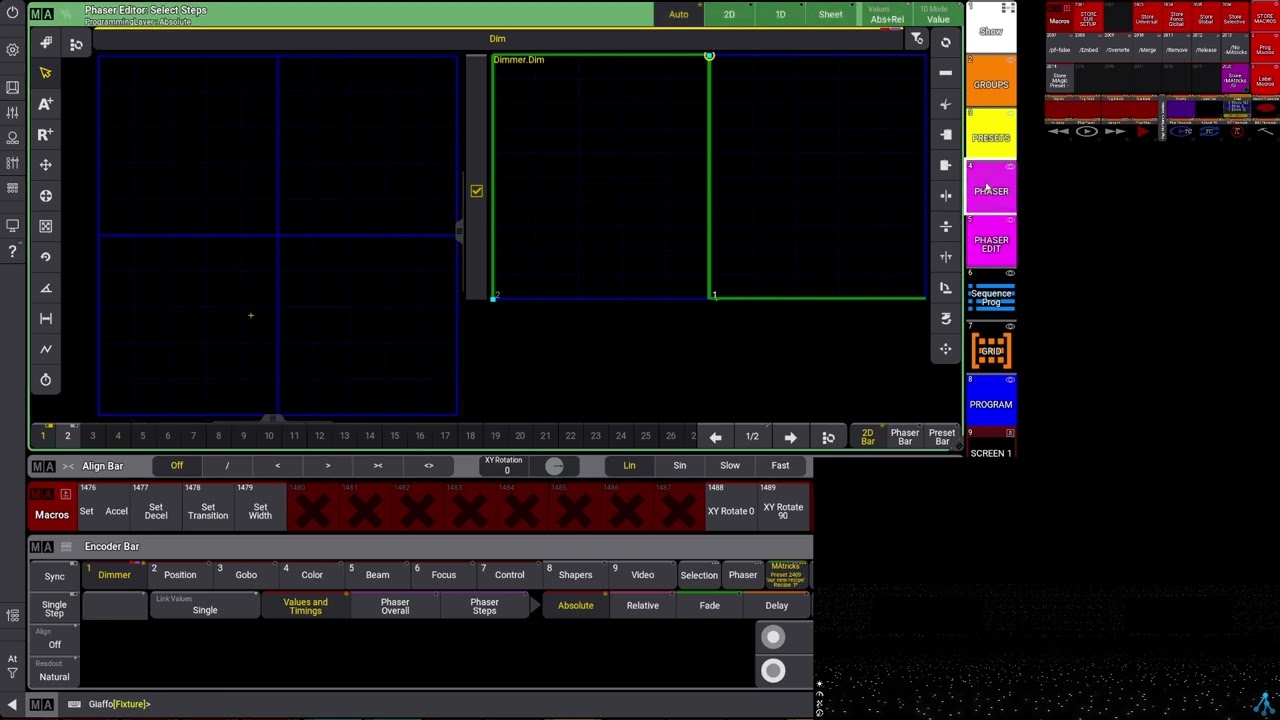Switch editor to Sheet view
Viewport: 1280px width, 720px height.
pos(830,14)
